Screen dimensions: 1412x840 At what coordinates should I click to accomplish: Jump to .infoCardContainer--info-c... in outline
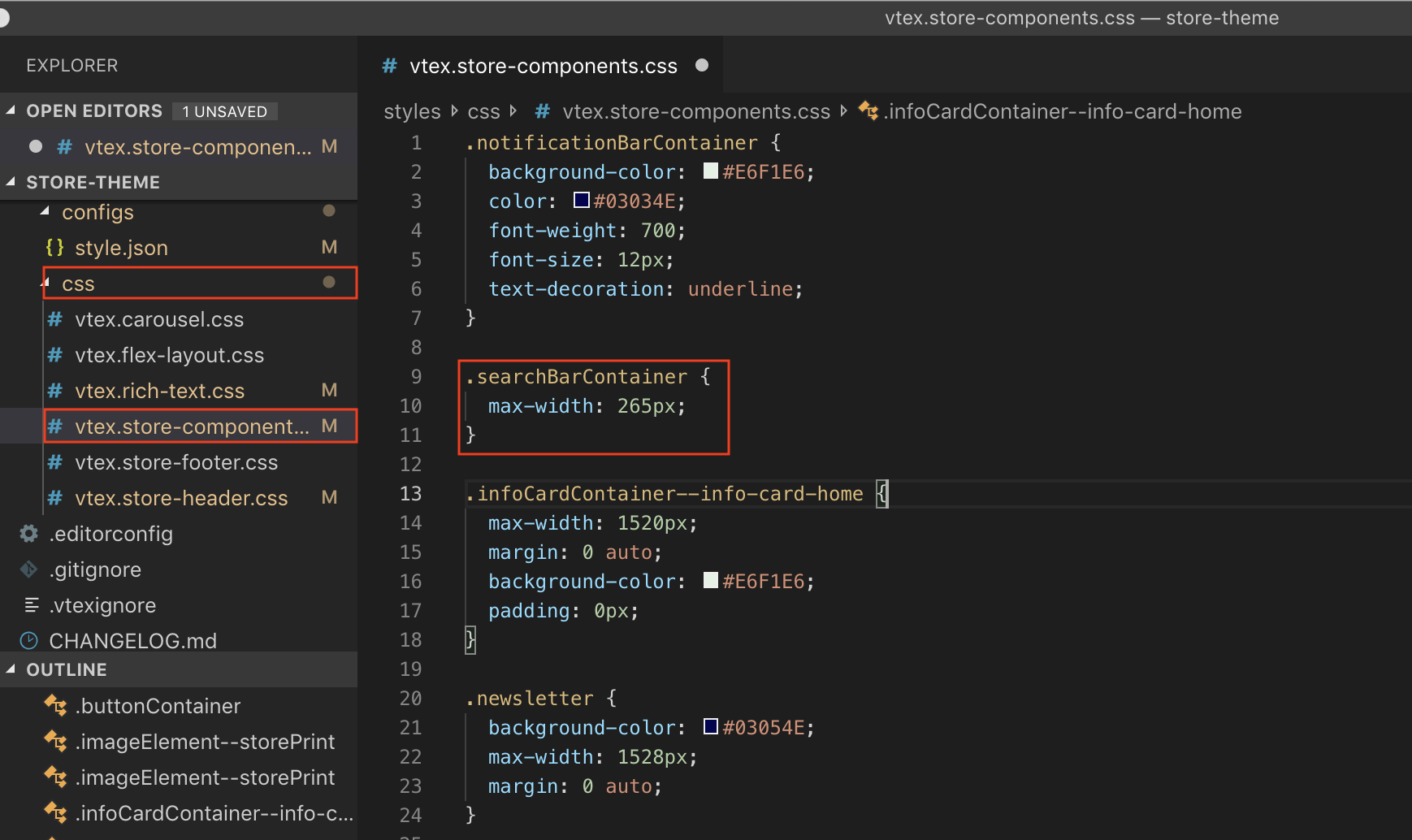pos(214,813)
